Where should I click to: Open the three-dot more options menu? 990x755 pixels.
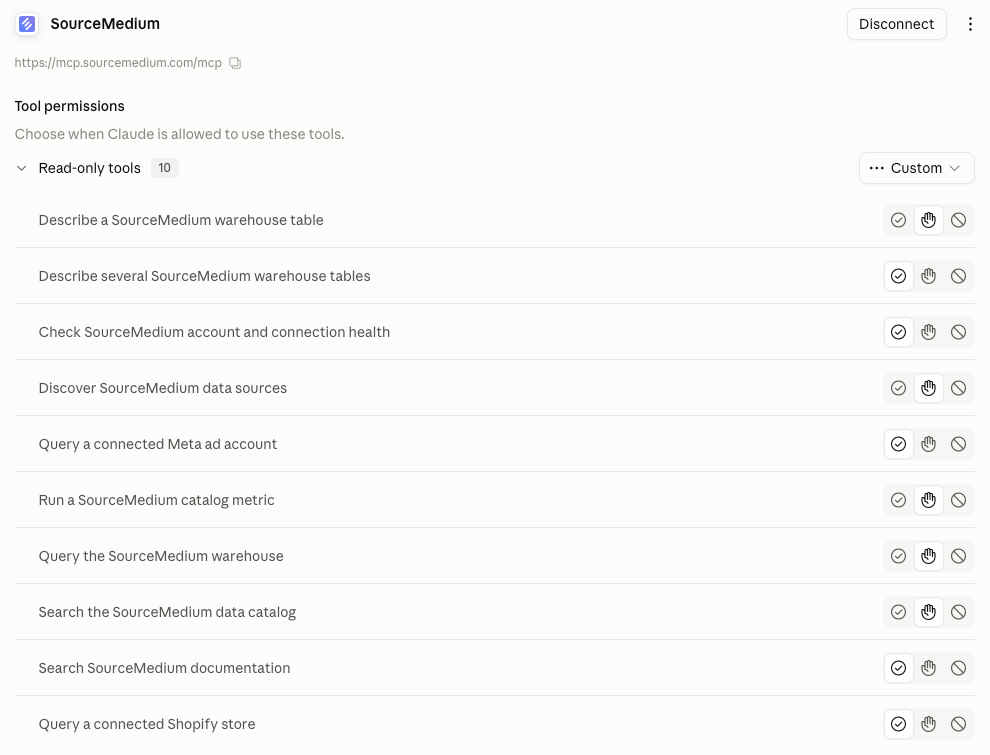(x=970, y=24)
